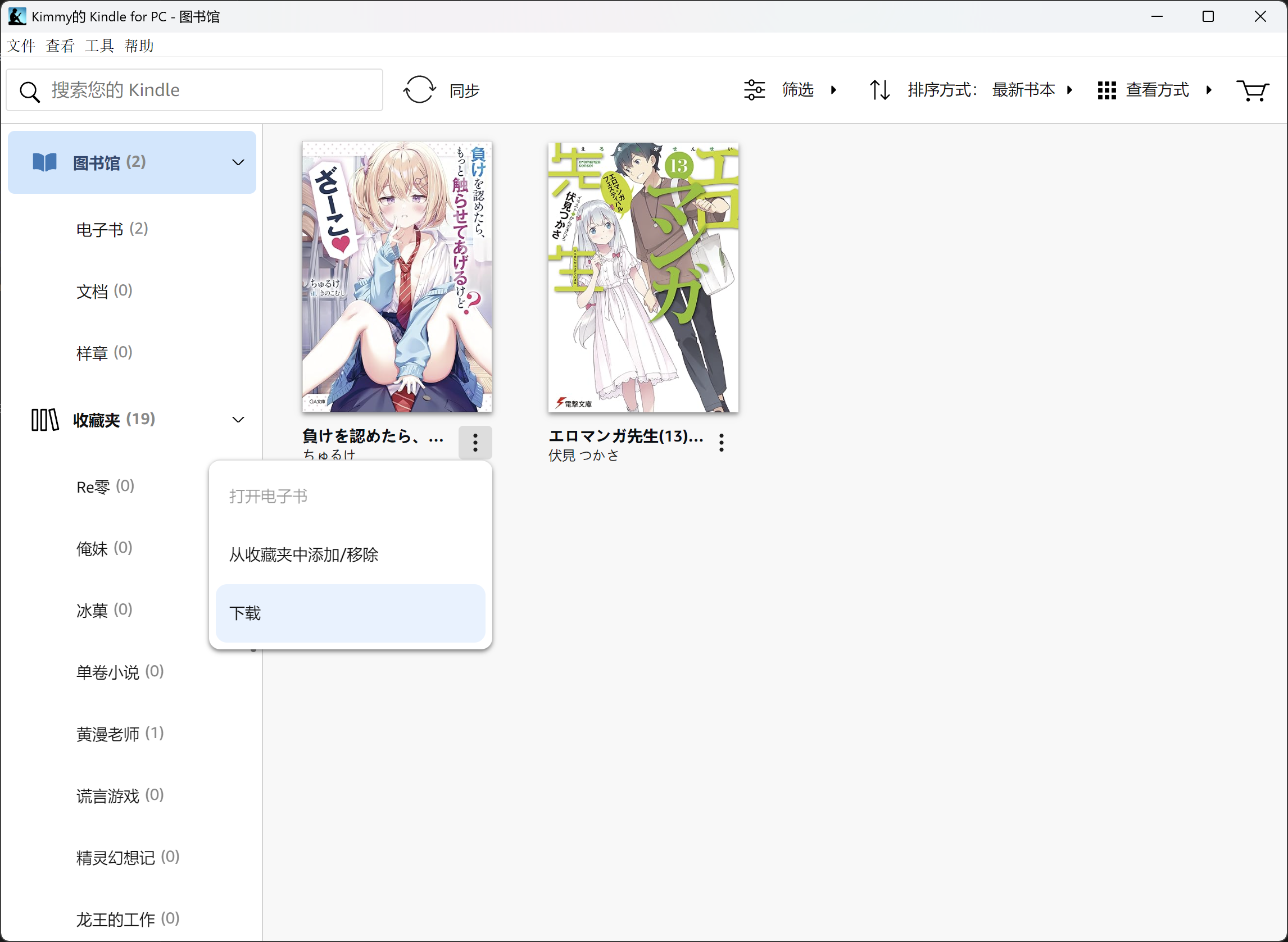Click the book title 負けを認めたら、...
The image size is (1288, 942).
[x=373, y=436]
